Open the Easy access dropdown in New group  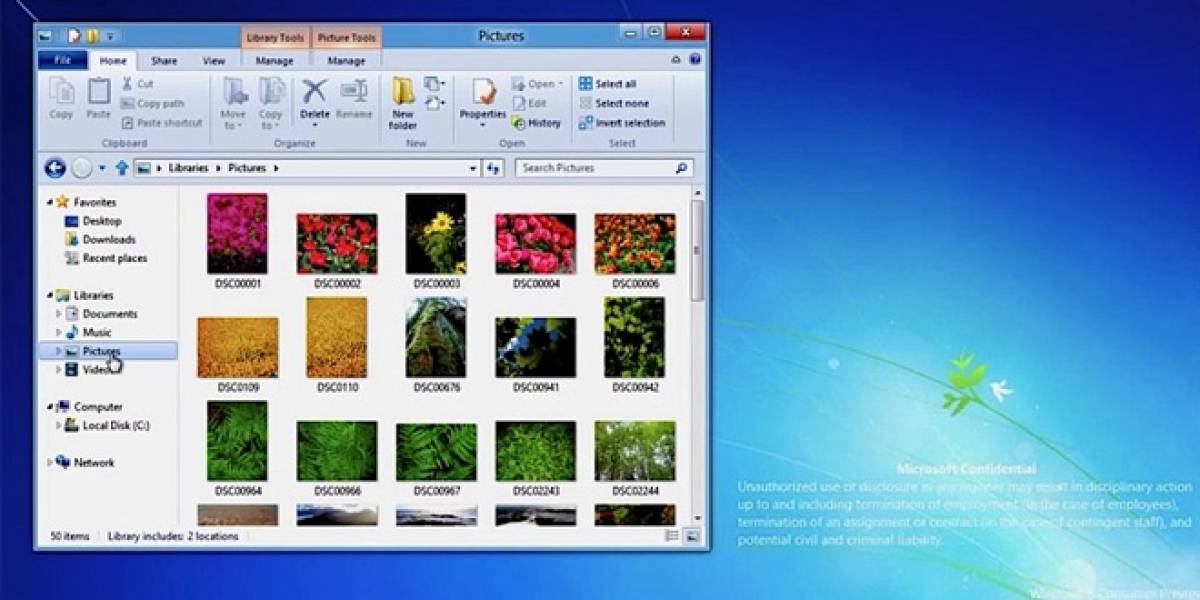point(434,103)
